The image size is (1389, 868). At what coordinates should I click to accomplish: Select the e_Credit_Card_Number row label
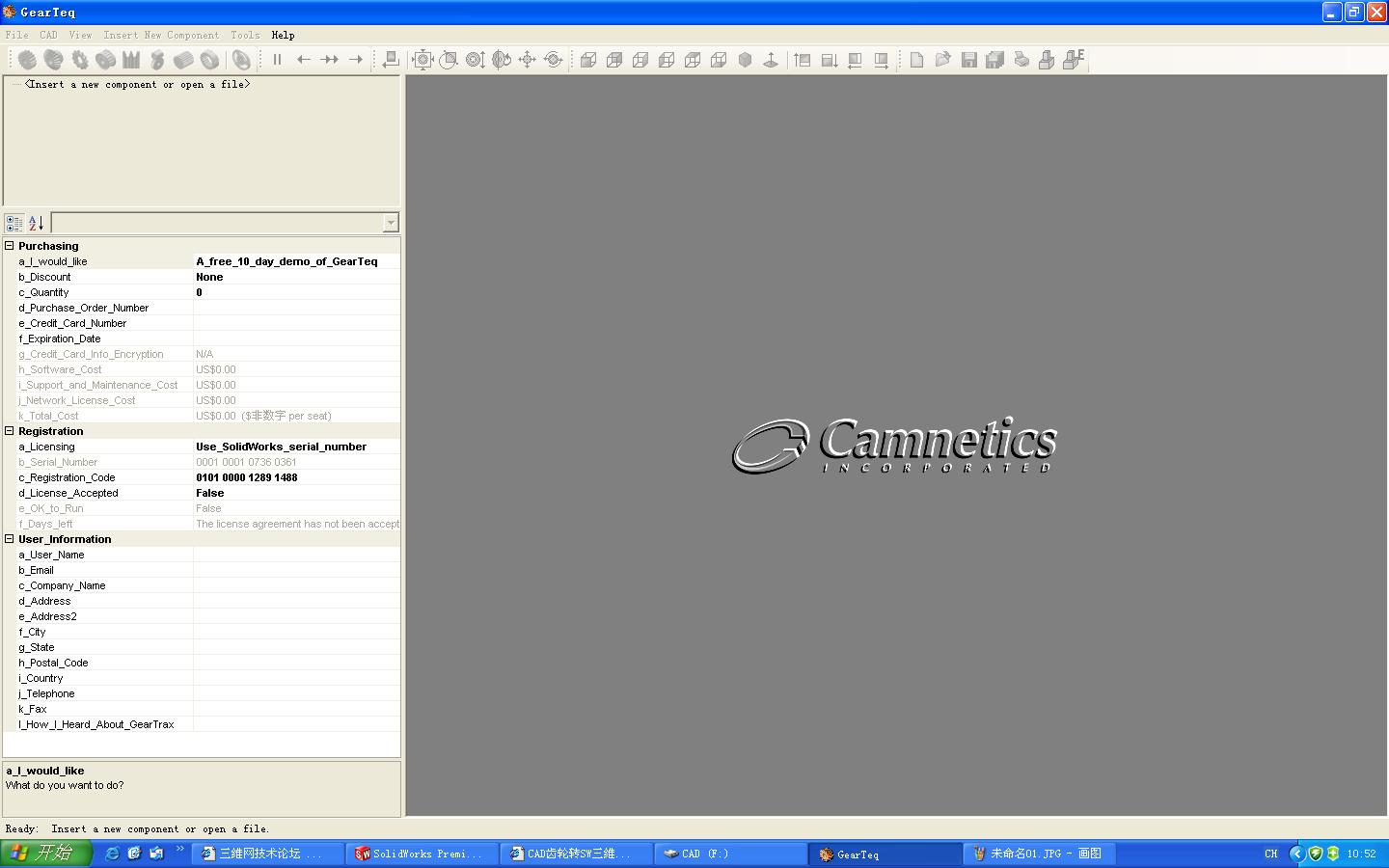pos(72,323)
